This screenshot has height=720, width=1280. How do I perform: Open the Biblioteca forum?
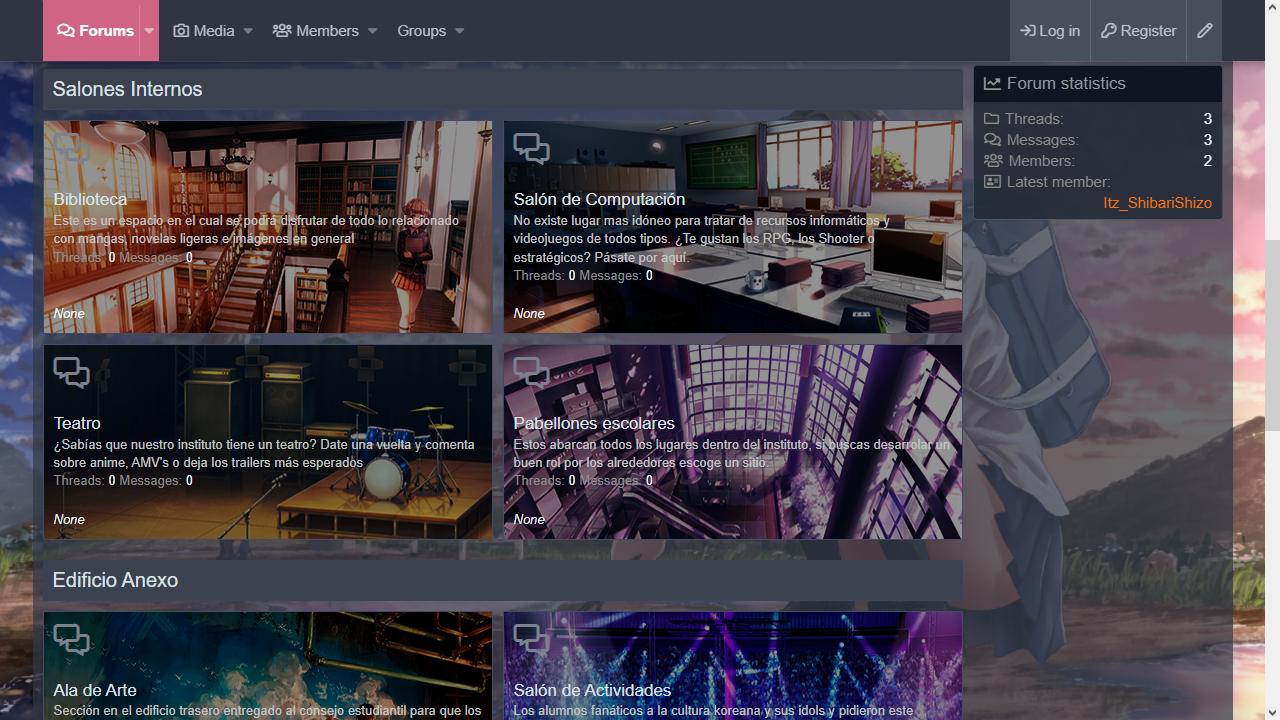pos(90,199)
